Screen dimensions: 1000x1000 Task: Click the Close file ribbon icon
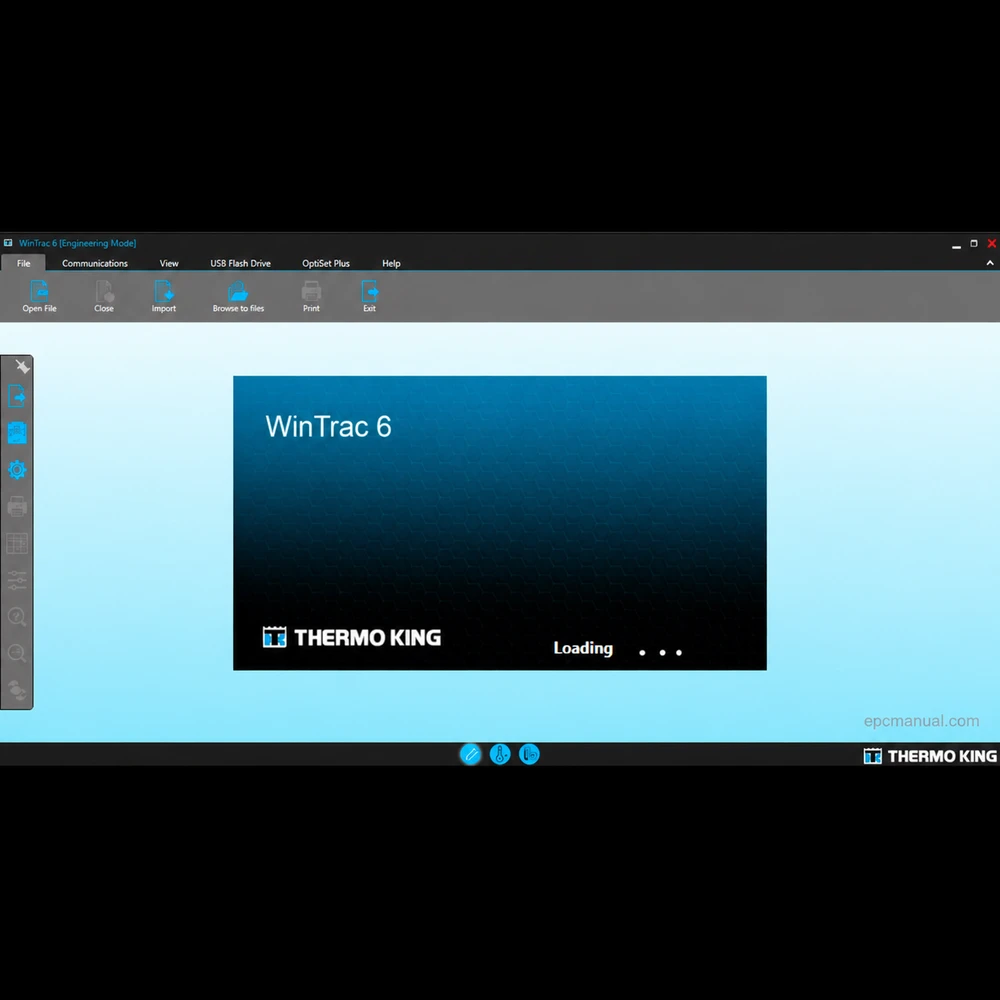[x=104, y=291]
